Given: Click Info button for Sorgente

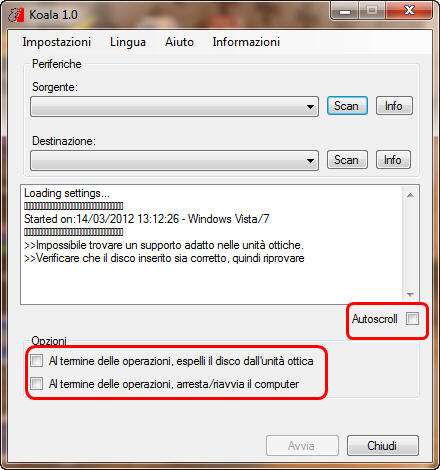Looking at the screenshot, I should (x=394, y=106).
